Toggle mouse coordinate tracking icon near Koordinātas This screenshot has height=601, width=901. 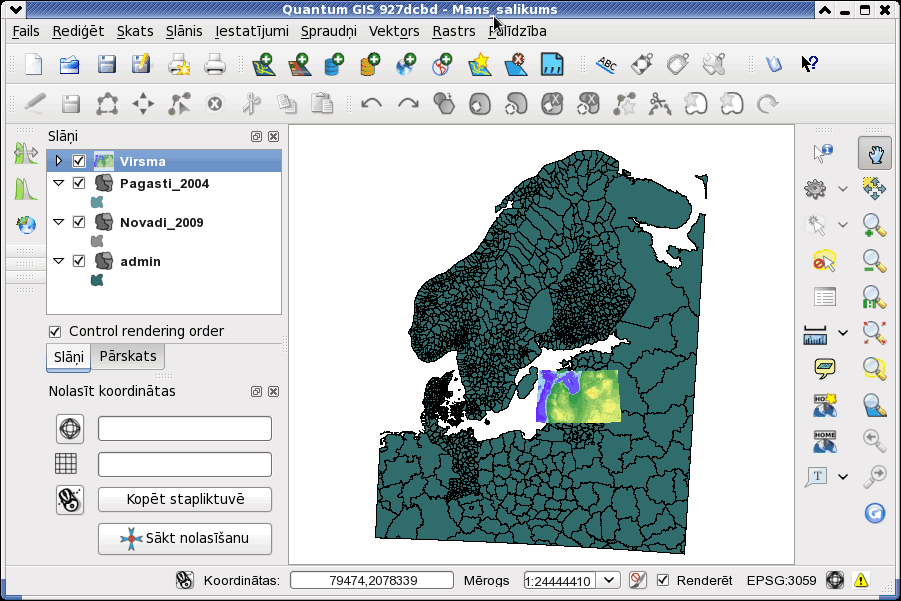[184, 580]
